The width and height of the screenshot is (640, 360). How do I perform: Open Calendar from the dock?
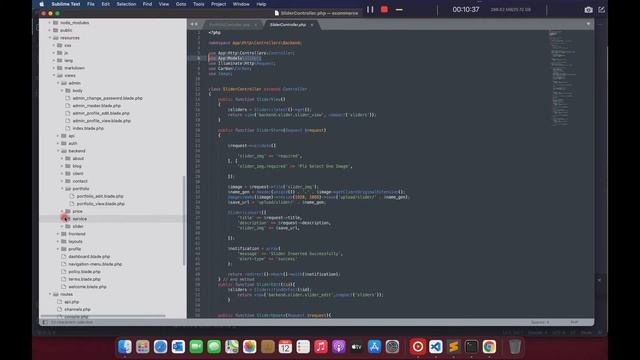285,347
